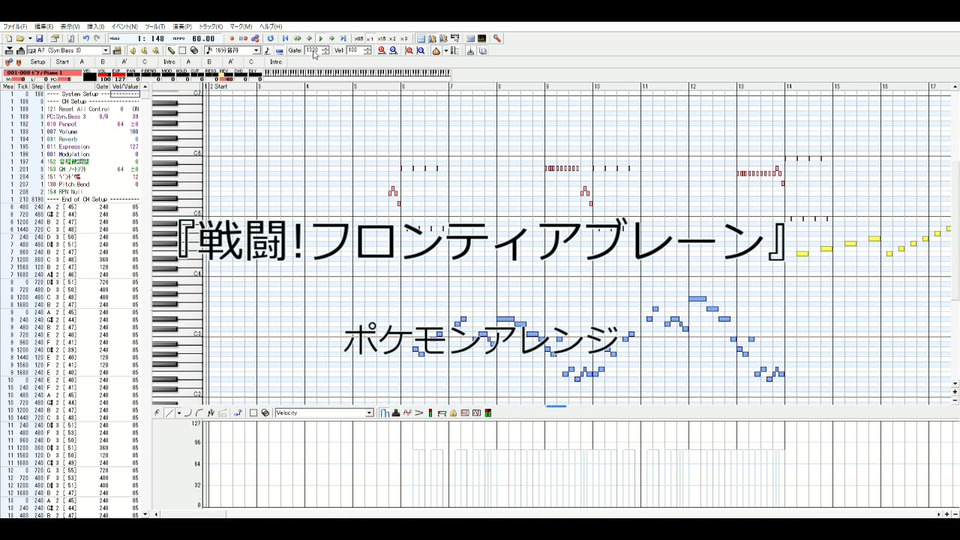This screenshot has width=960, height=540.
Task: Save the project with the floppy disk icon
Action: pos(39,39)
